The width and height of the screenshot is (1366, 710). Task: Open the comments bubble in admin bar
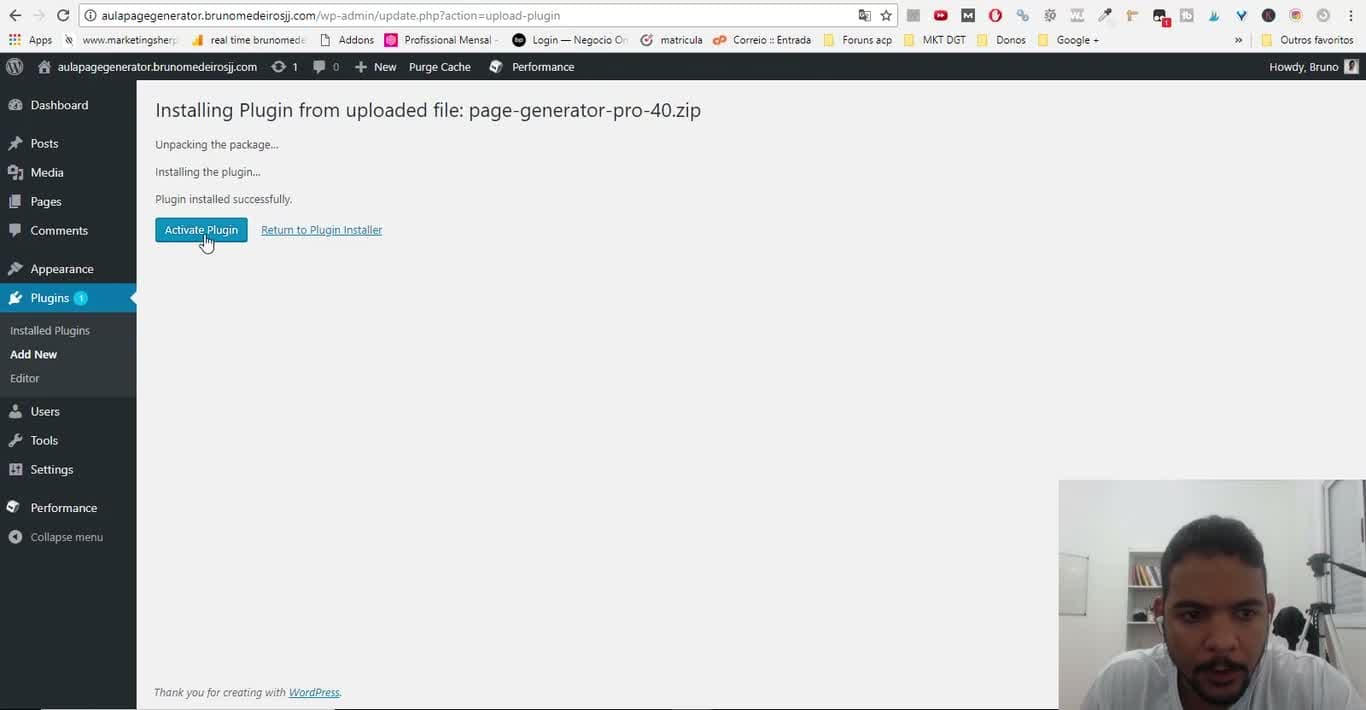tap(326, 67)
